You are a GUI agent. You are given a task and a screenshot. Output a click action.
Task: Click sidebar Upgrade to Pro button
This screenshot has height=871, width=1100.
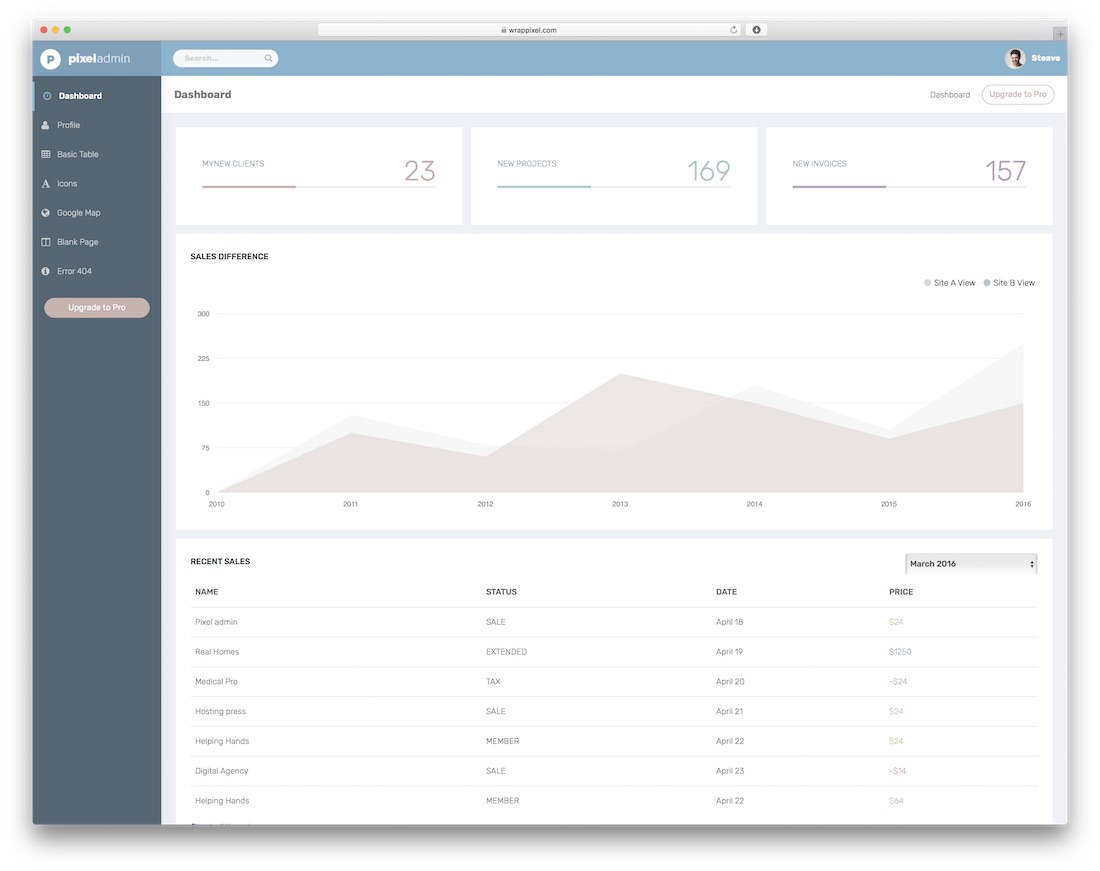tap(97, 308)
